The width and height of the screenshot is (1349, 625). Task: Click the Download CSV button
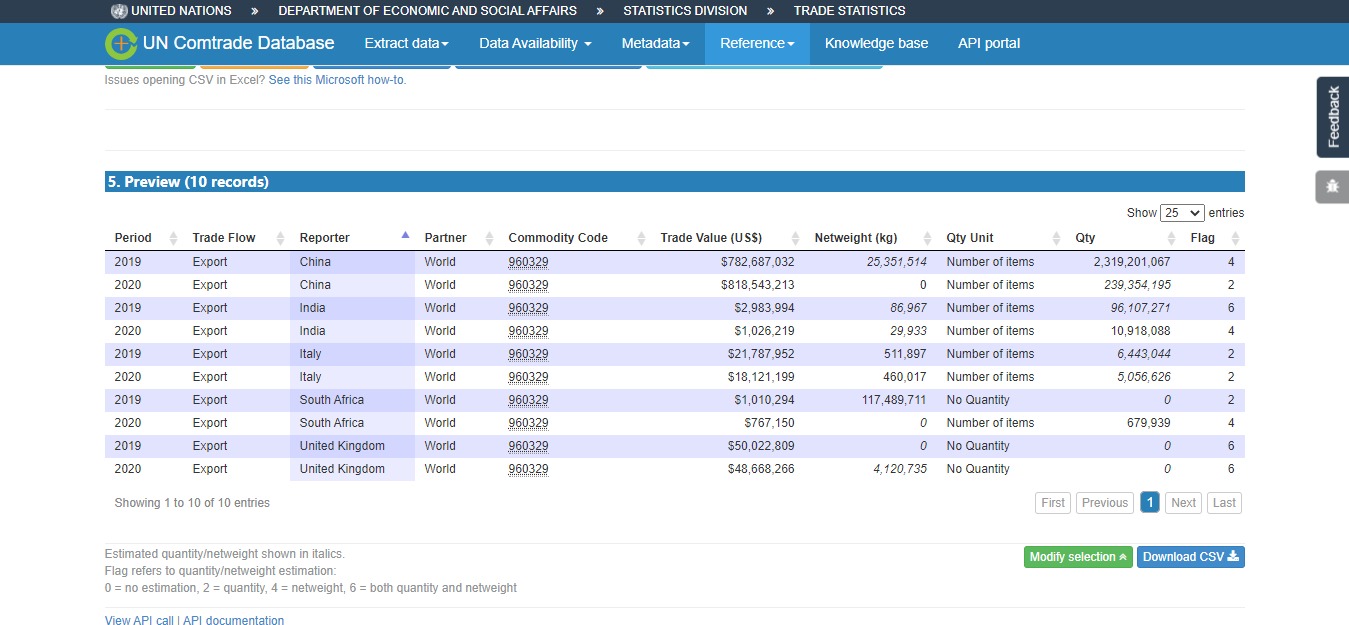coord(1190,557)
